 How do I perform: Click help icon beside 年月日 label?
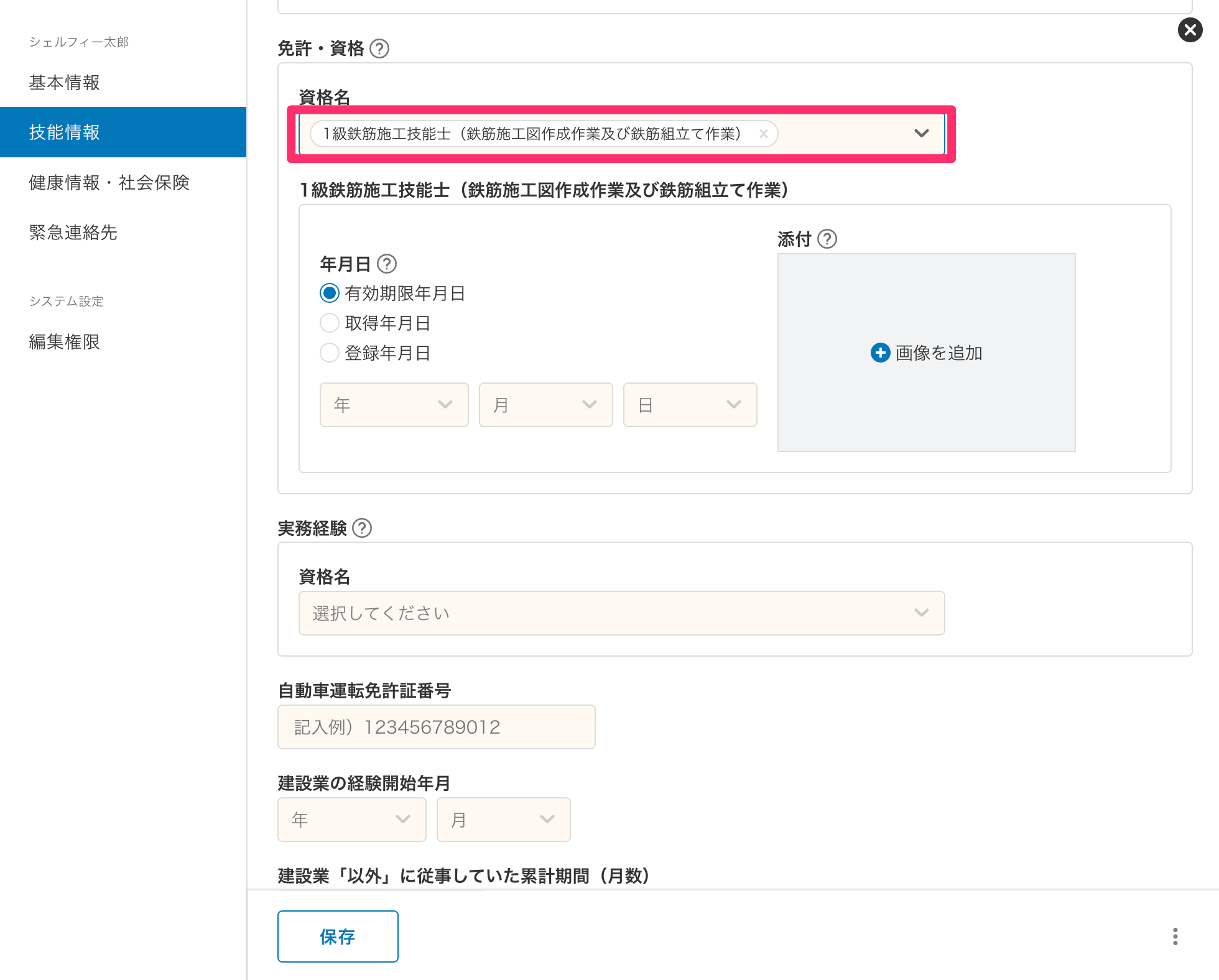pyautogui.click(x=387, y=264)
